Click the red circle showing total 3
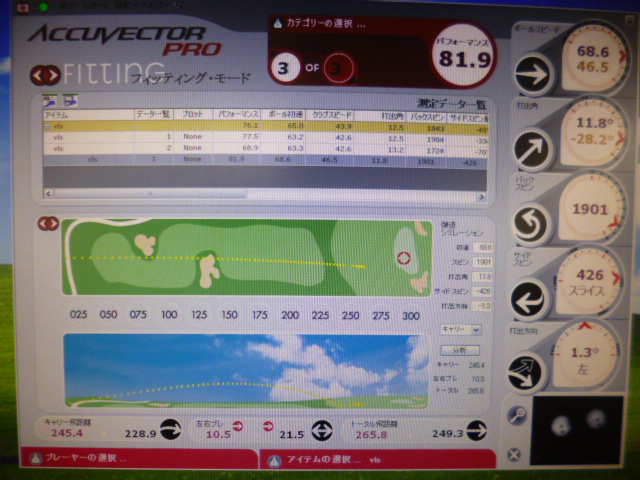 pos(338,68)
